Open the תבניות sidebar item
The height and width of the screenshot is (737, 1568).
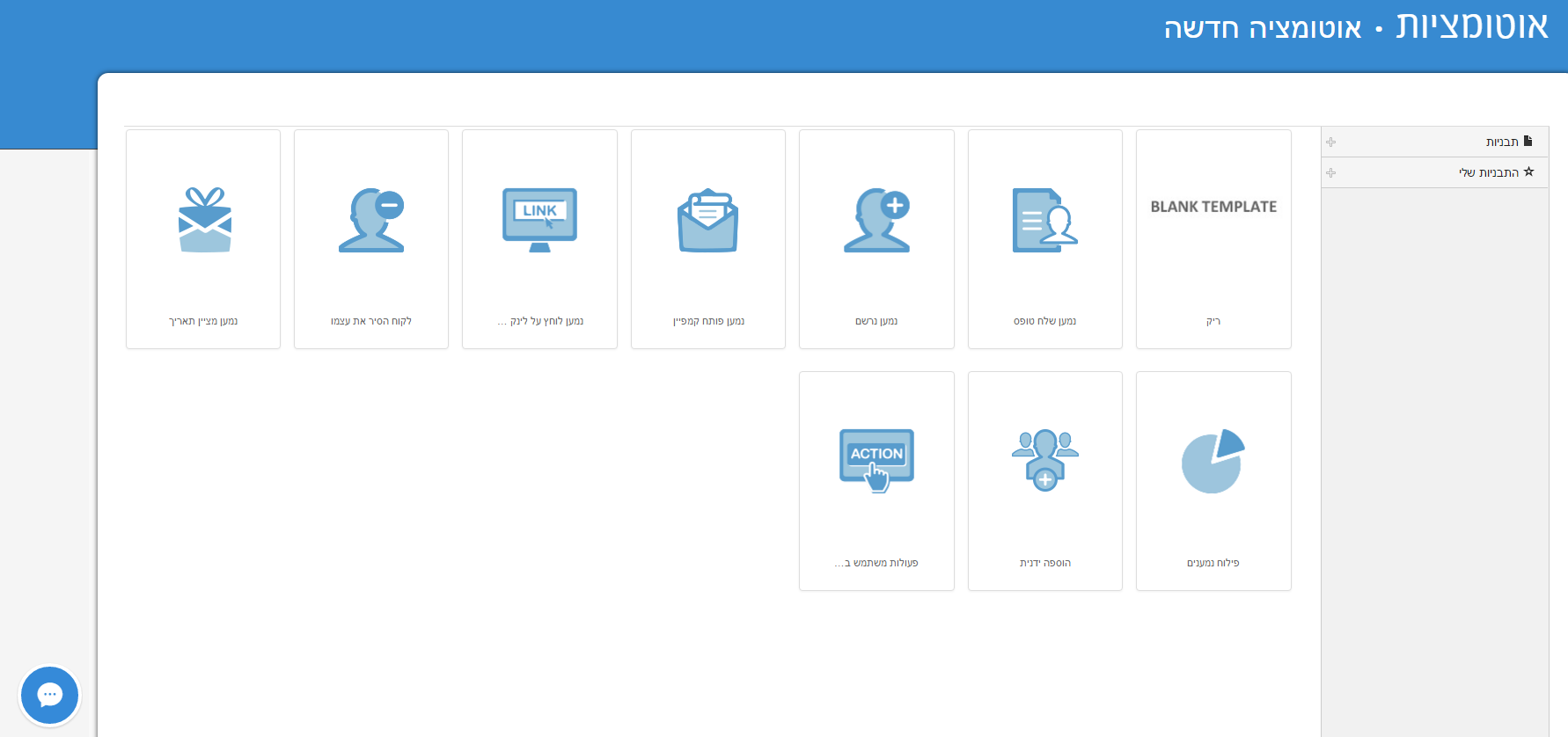pyautogui.click(x=1502, y=142)
